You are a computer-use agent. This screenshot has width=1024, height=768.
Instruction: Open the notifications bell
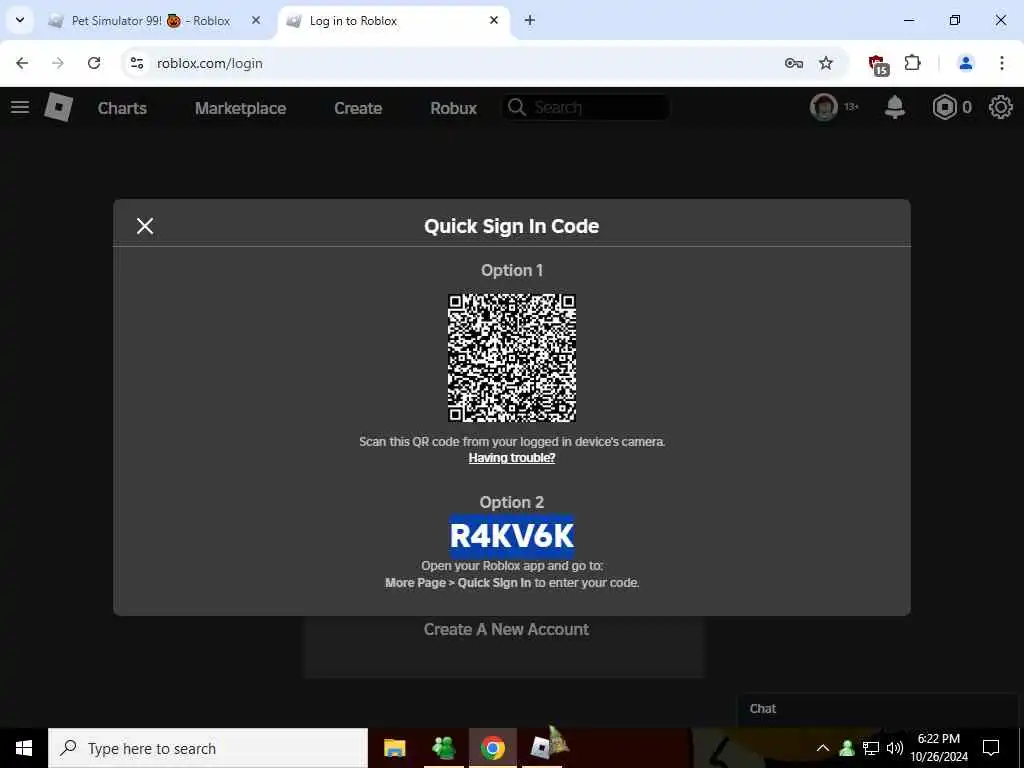895,107
